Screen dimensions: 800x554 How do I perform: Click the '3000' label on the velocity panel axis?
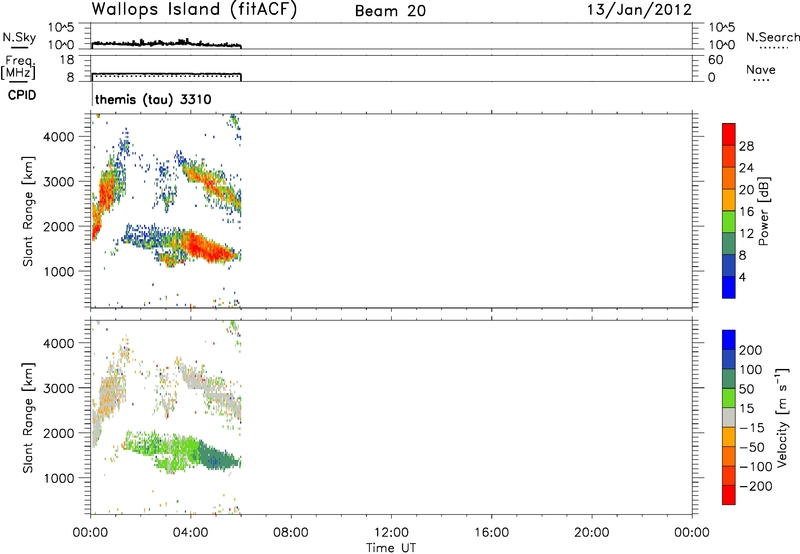click(x=59, y=388)
